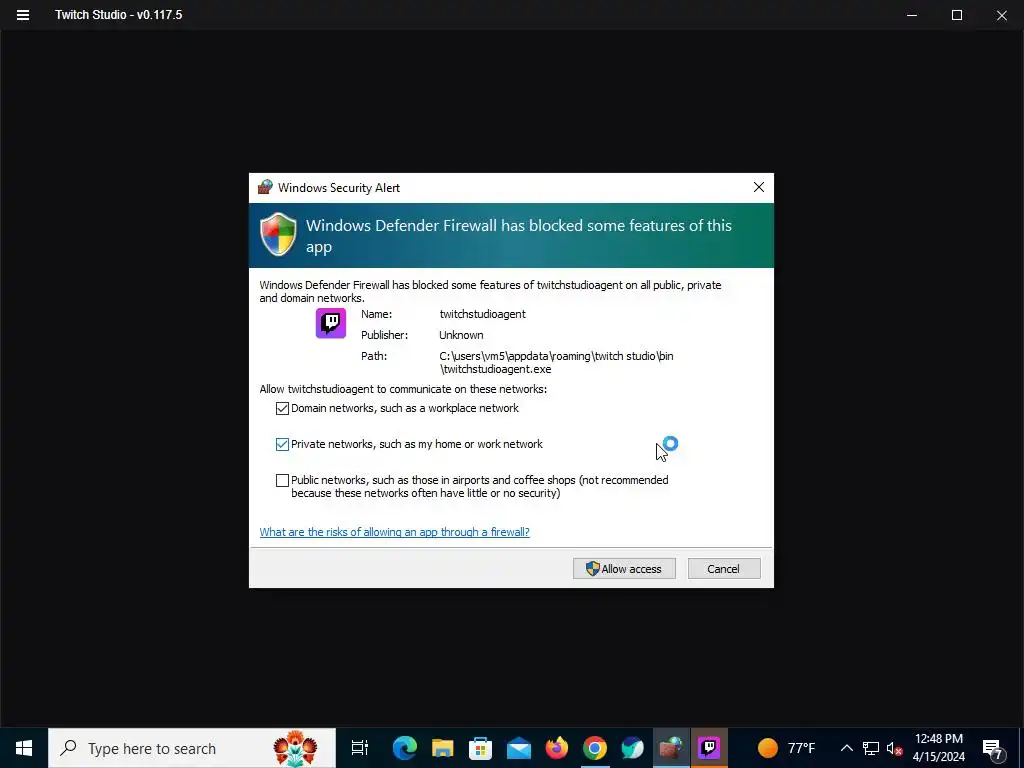Image resolution: width=1024 pixels, height=768 pixels.
Task: Open Task View from taskbar
Action: click(x=360, y=748)
